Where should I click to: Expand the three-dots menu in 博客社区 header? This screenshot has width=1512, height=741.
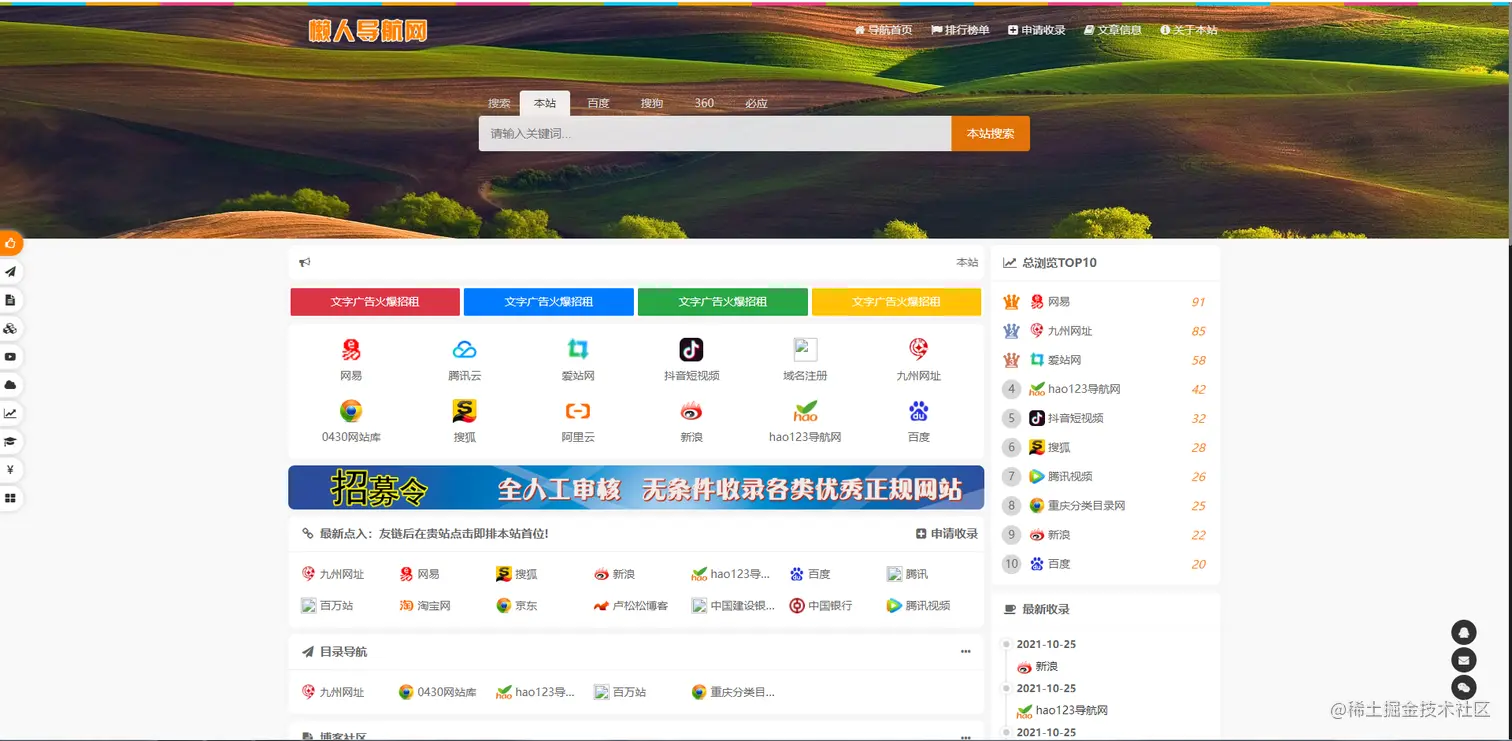(x=965, y=737)
